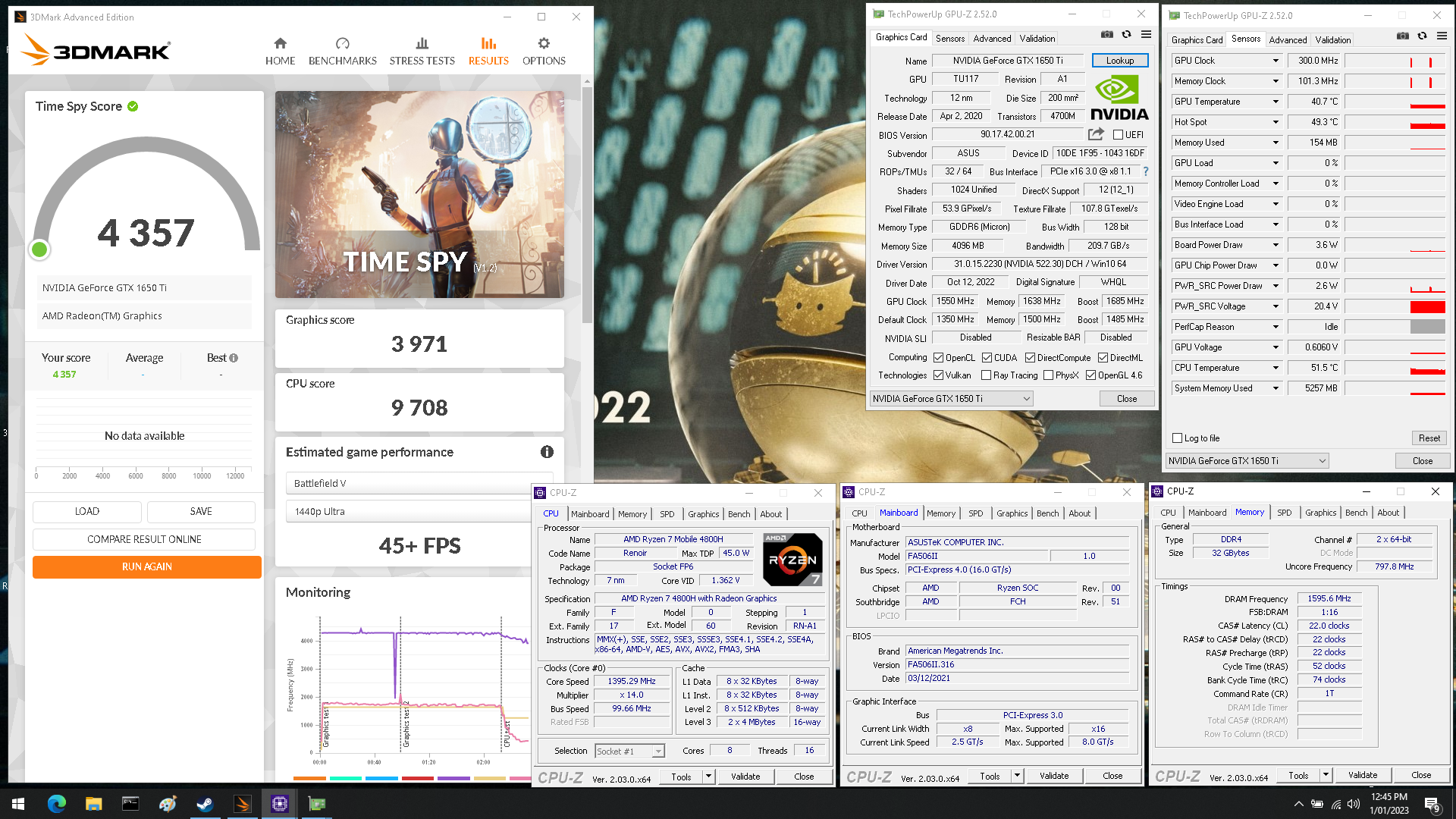Click COMPARE RESULT ONLINE button

pos(144,539)
